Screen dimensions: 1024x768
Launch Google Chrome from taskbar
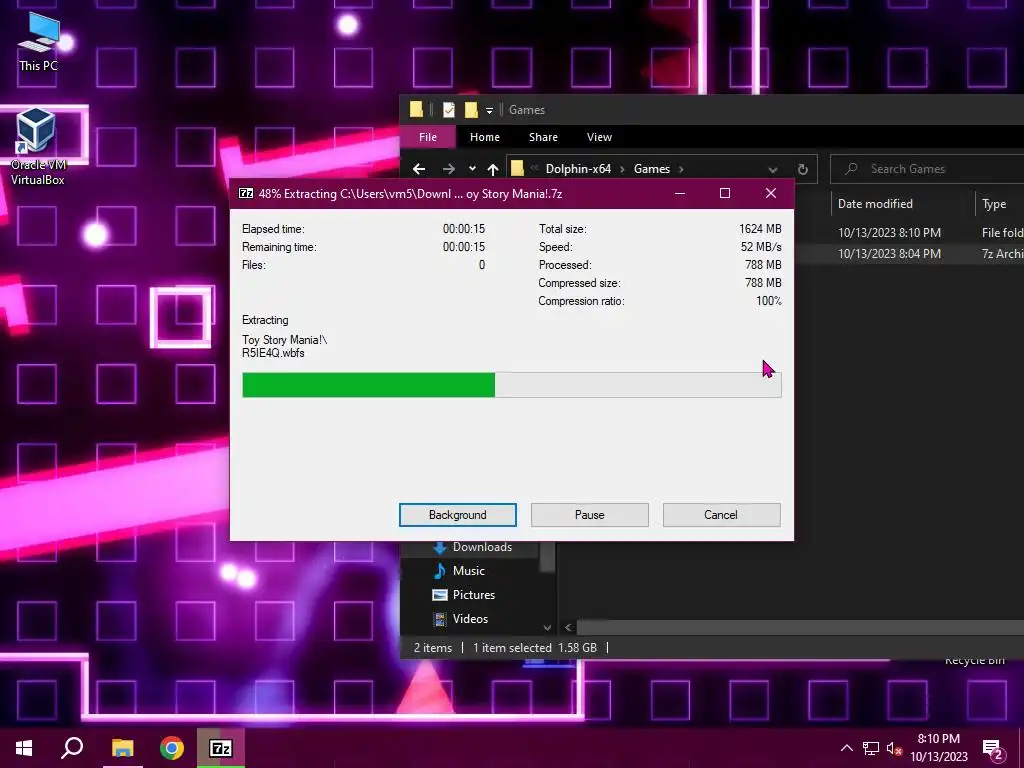pyautogui.click(x=172, y=748)
